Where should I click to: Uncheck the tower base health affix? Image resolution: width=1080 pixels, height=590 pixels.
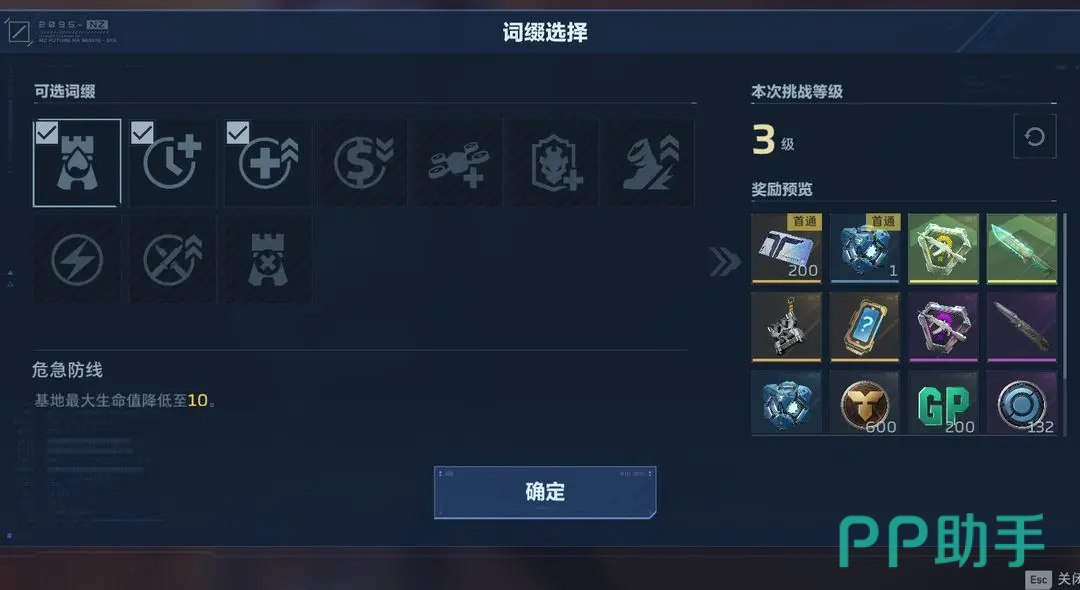pyautogui.click(x=77, y=163)
